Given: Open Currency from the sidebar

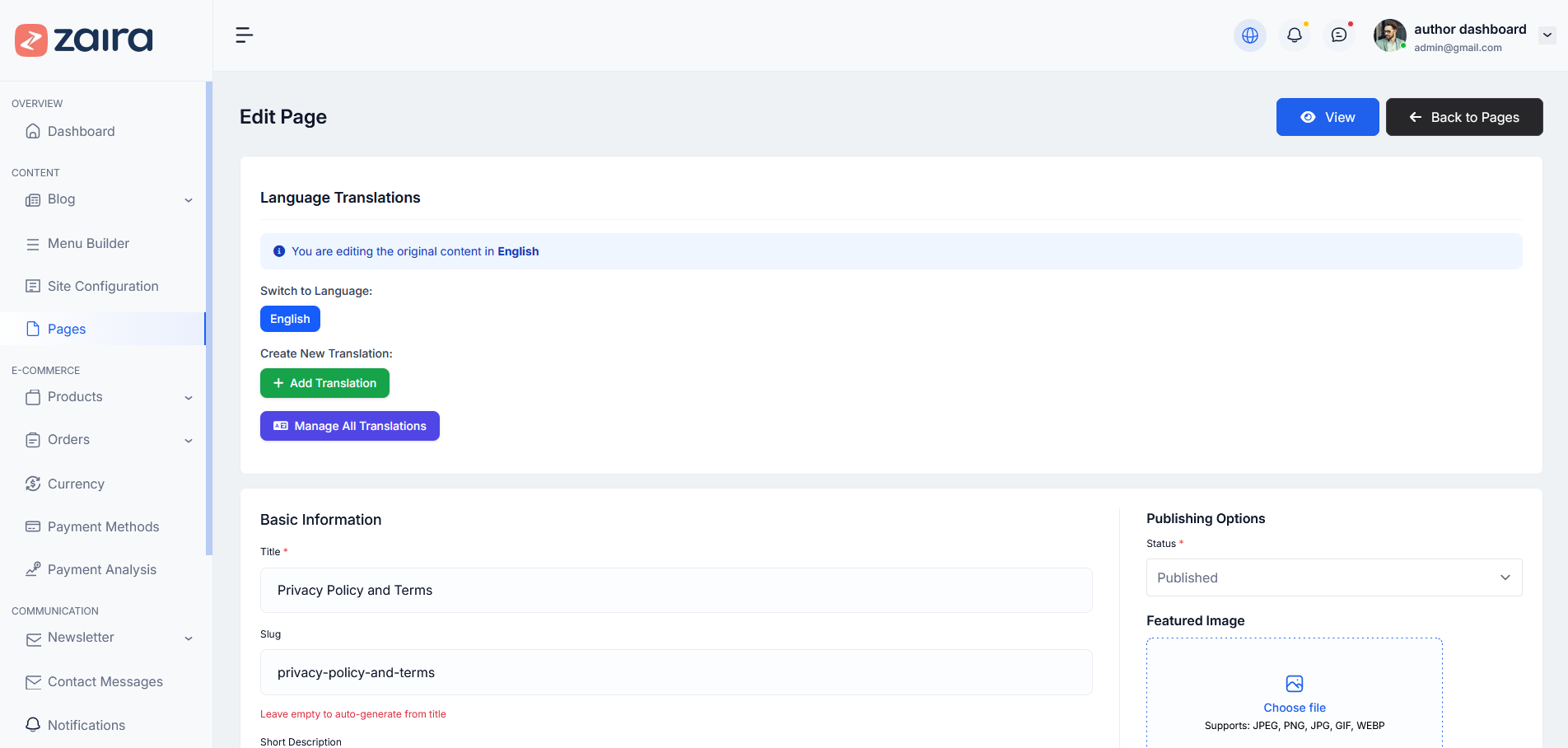Looking at the screenshot, I should click(x=76, y=484).
